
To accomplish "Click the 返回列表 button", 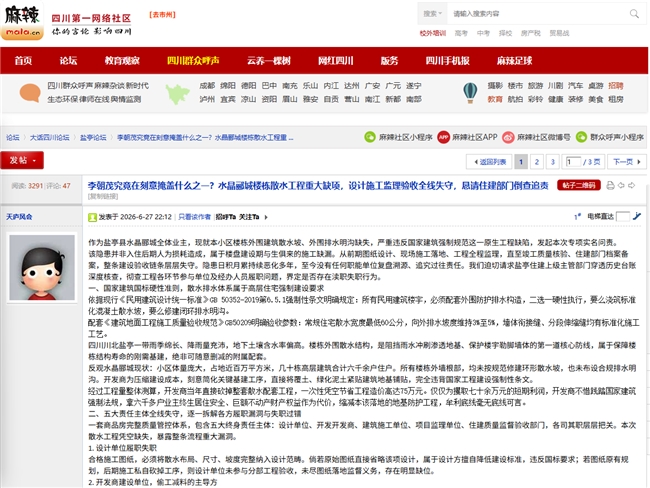I will click(x=490, y=162).
